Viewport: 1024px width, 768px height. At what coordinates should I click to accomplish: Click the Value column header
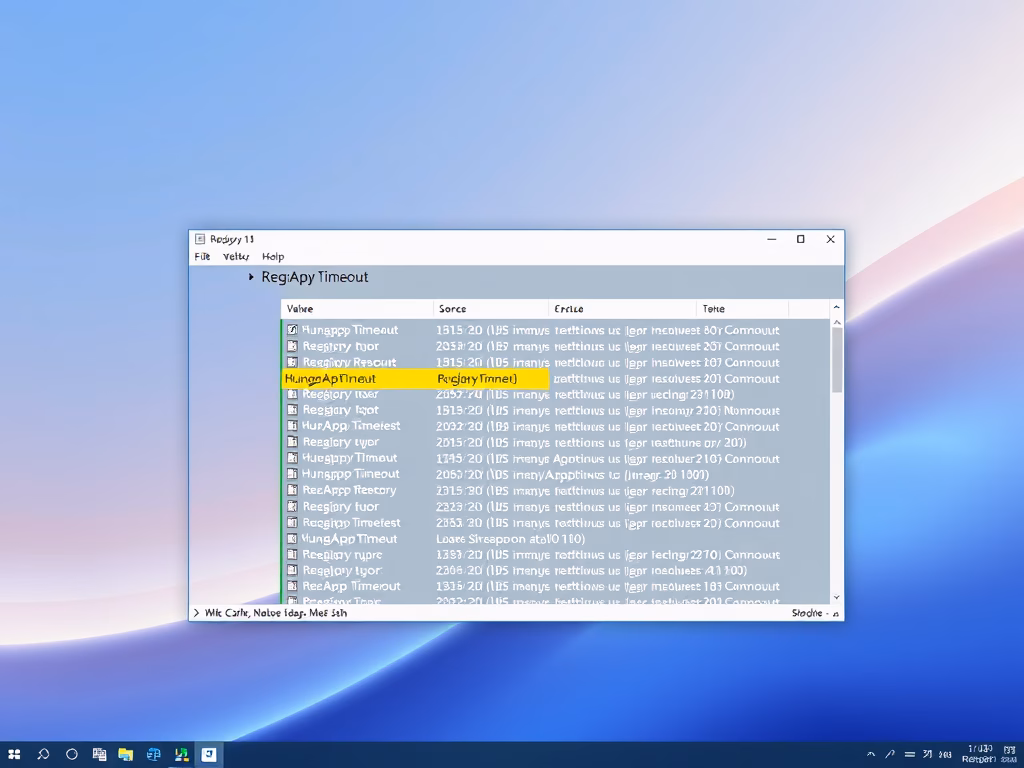[x=300, y=309]
